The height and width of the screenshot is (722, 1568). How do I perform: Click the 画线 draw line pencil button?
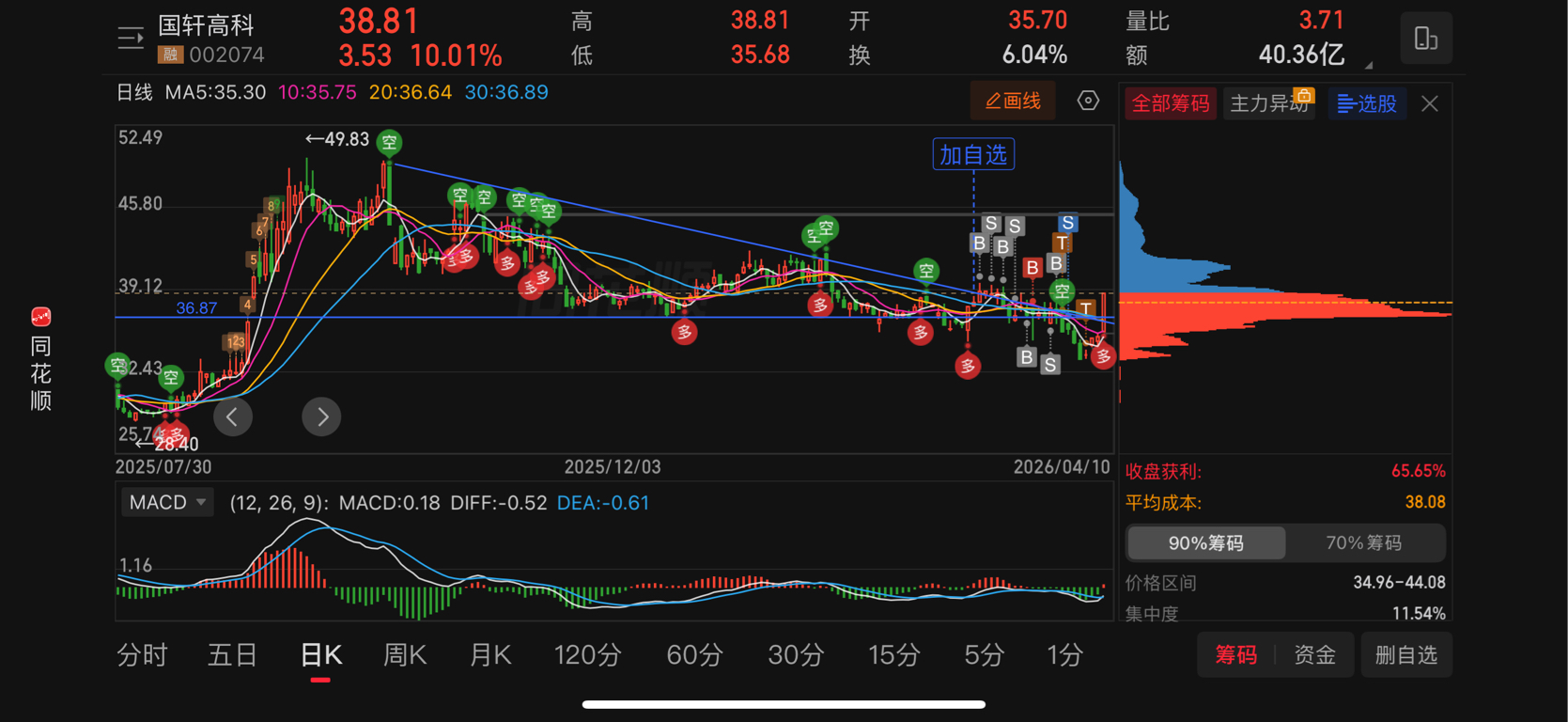1013,101
